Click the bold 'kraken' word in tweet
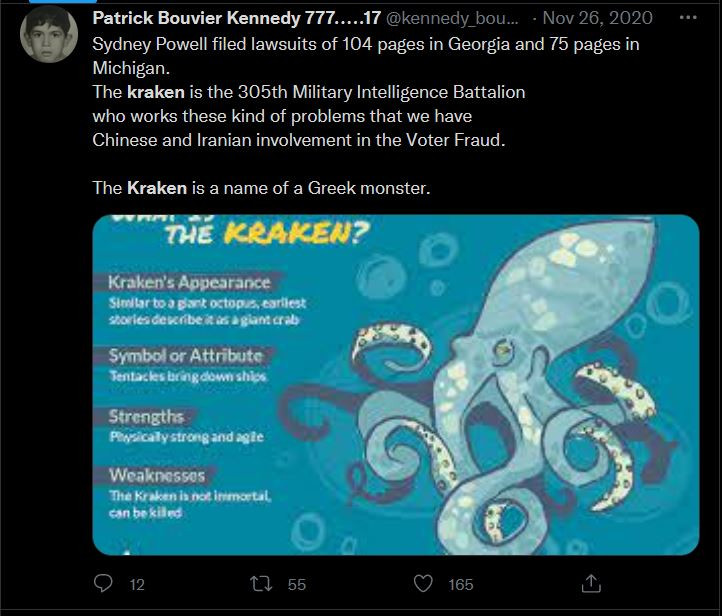Screen dimensions: 722x616 [x=156, y=92]
